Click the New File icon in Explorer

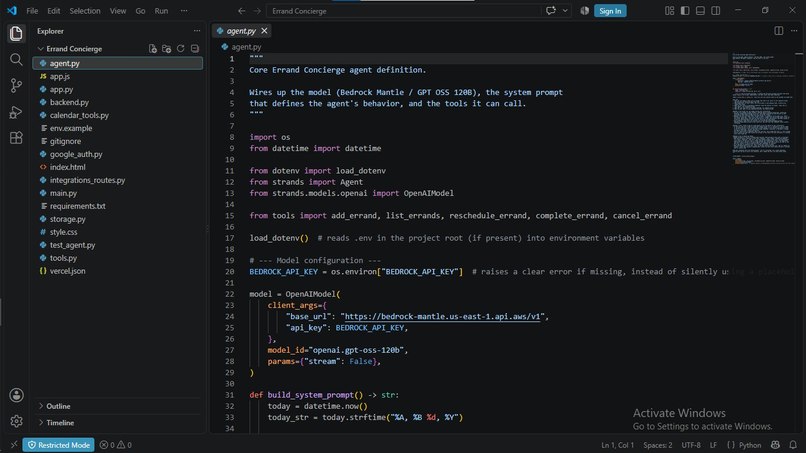click(x=153, y=48)
